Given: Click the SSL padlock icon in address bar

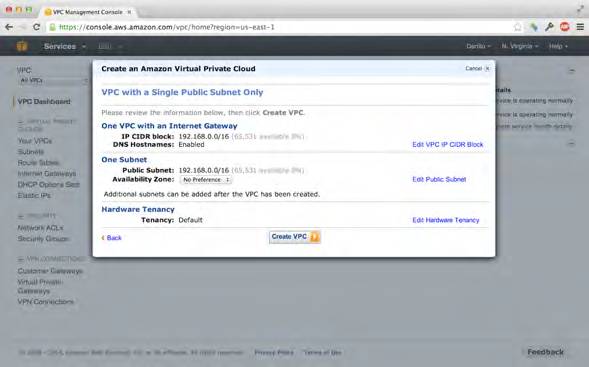Looking at the screenshot, I should click(53, 27).
